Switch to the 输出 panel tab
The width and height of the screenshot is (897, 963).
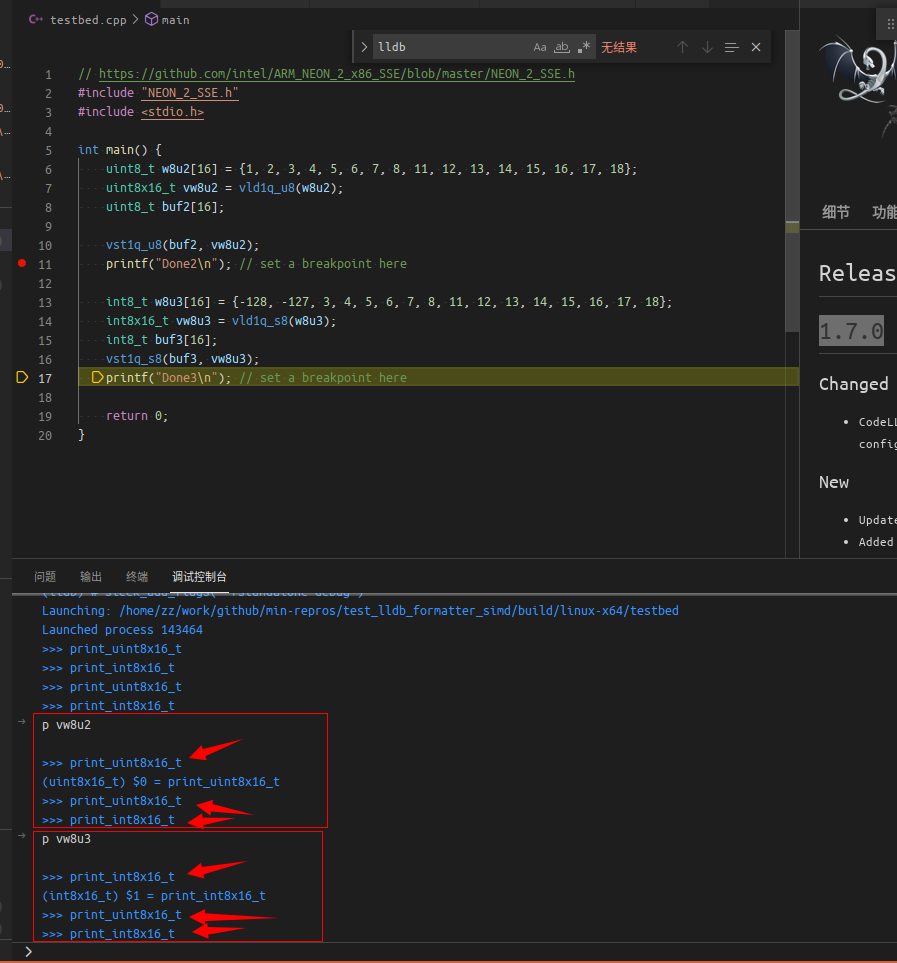(91, 577)
